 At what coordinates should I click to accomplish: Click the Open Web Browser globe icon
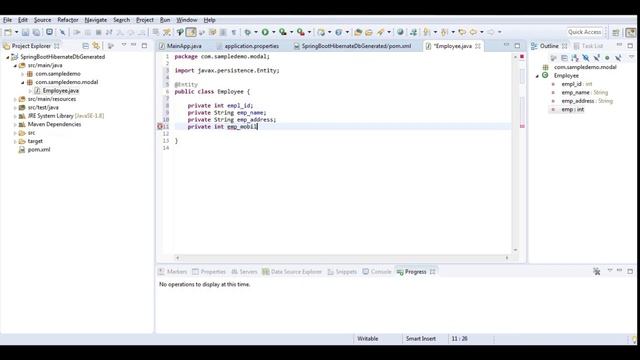coord(400,32)
